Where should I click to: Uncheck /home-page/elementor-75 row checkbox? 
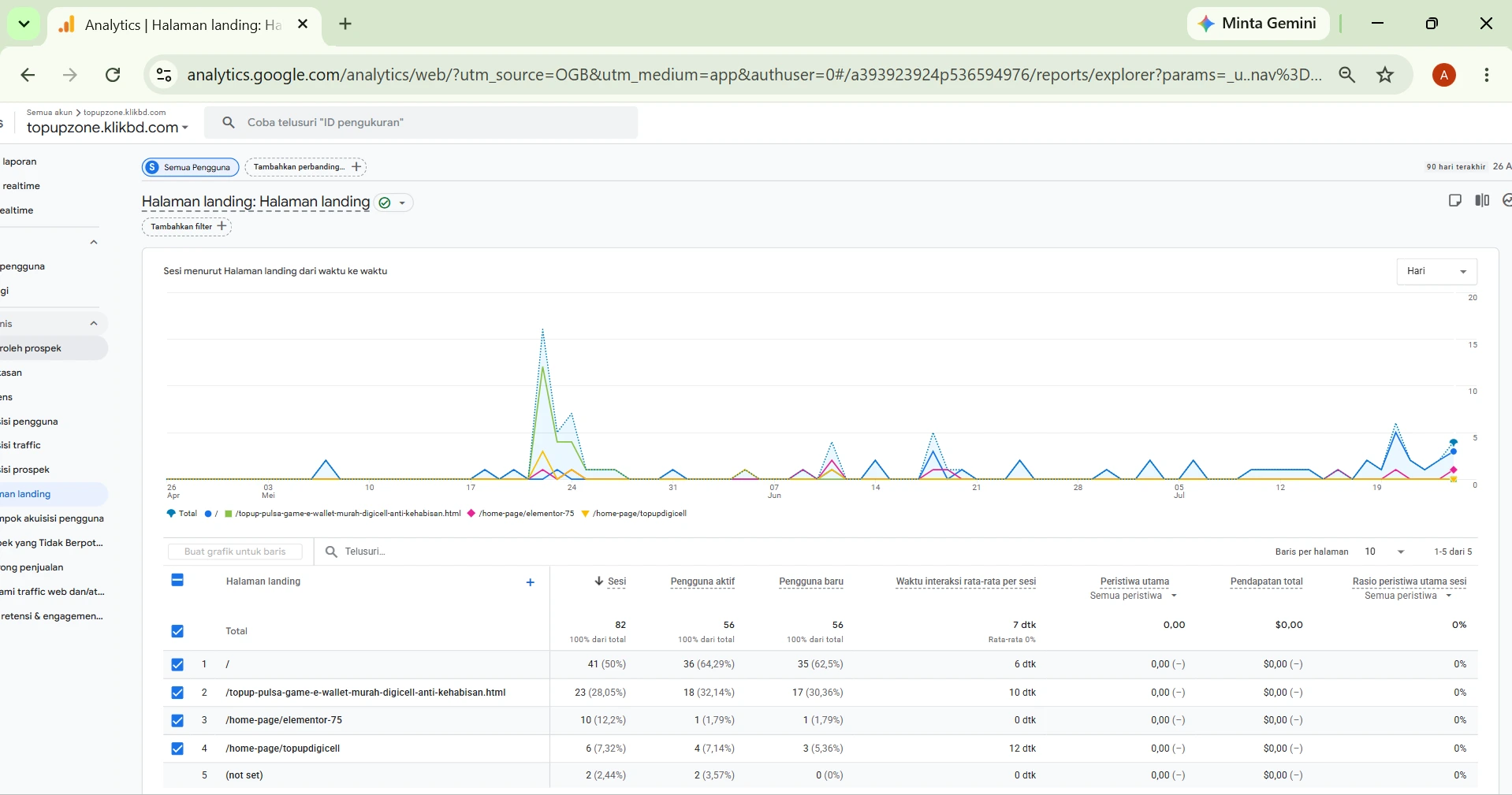[x=177, y=720]
